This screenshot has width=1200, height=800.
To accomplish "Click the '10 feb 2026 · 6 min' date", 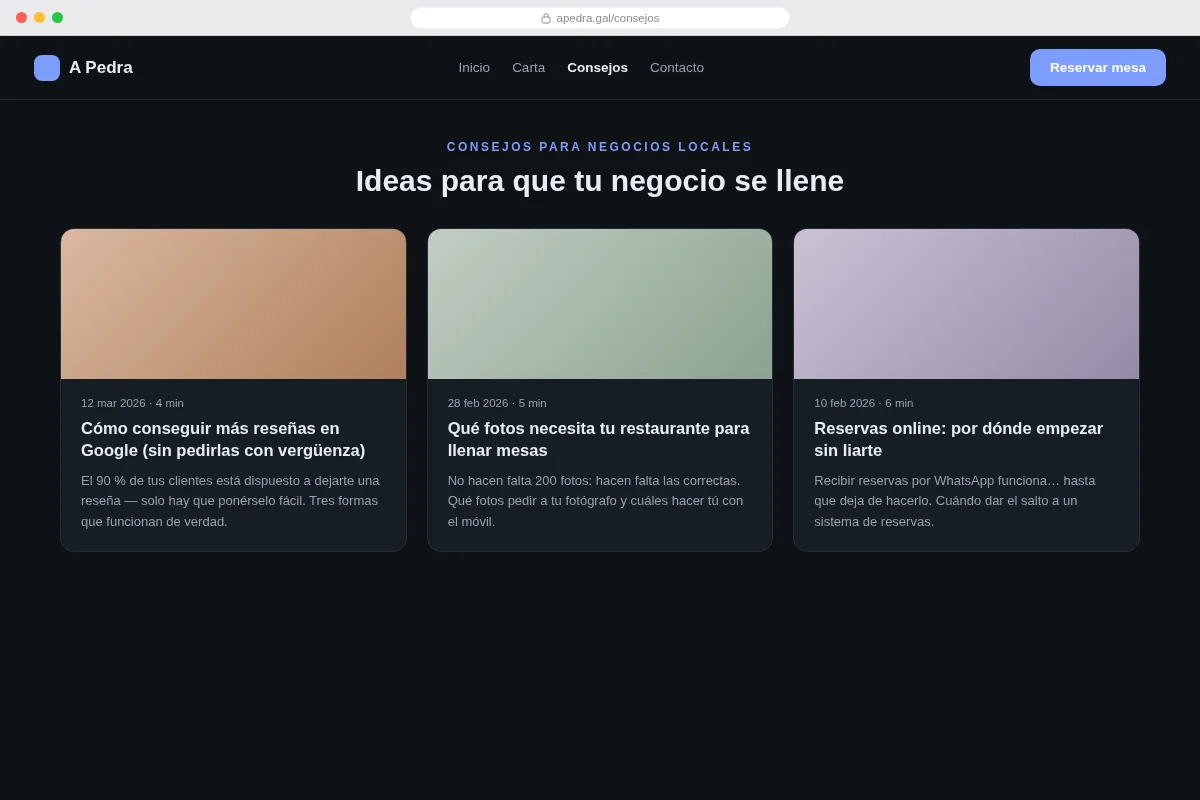I will pyautogui.click(x=864, y=403).
